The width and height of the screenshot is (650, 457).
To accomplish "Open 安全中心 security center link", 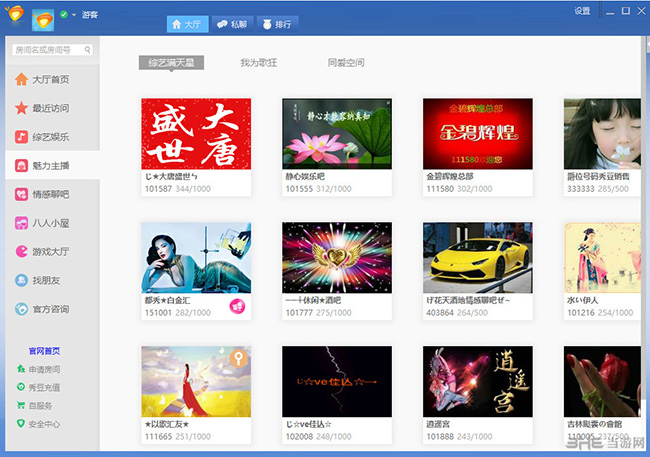I will click(43, 423).
